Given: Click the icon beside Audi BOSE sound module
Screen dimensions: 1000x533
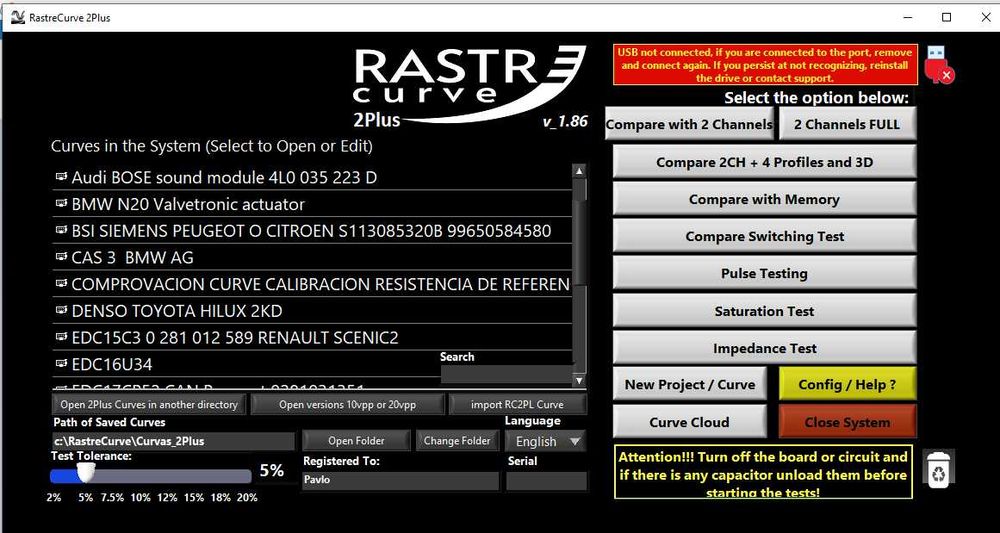Looking at the screenshot, I should pyautogui.click(x=61, y=176).
